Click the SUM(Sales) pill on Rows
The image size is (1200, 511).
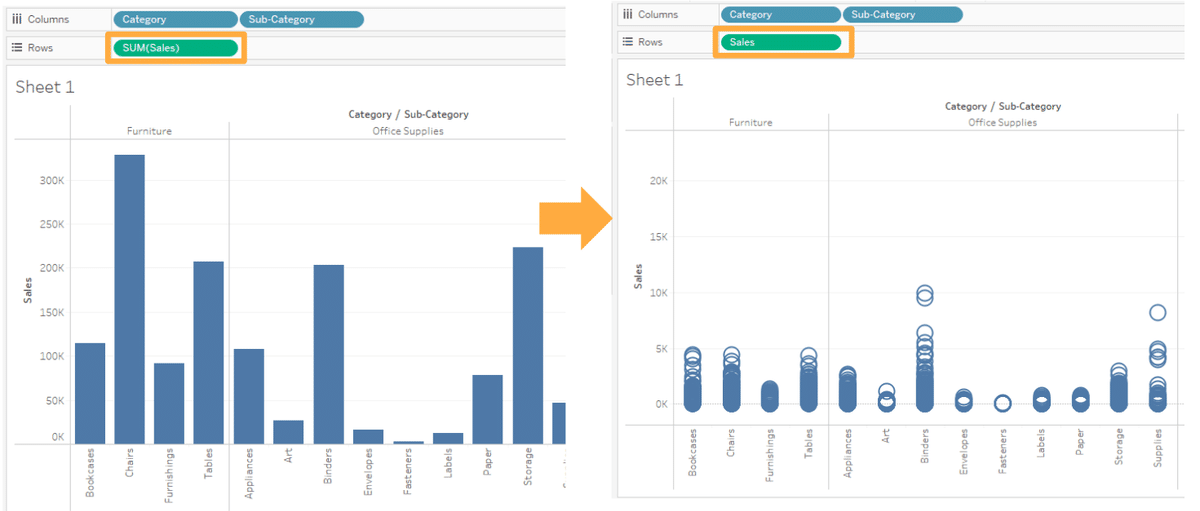(x=176, y=47)
